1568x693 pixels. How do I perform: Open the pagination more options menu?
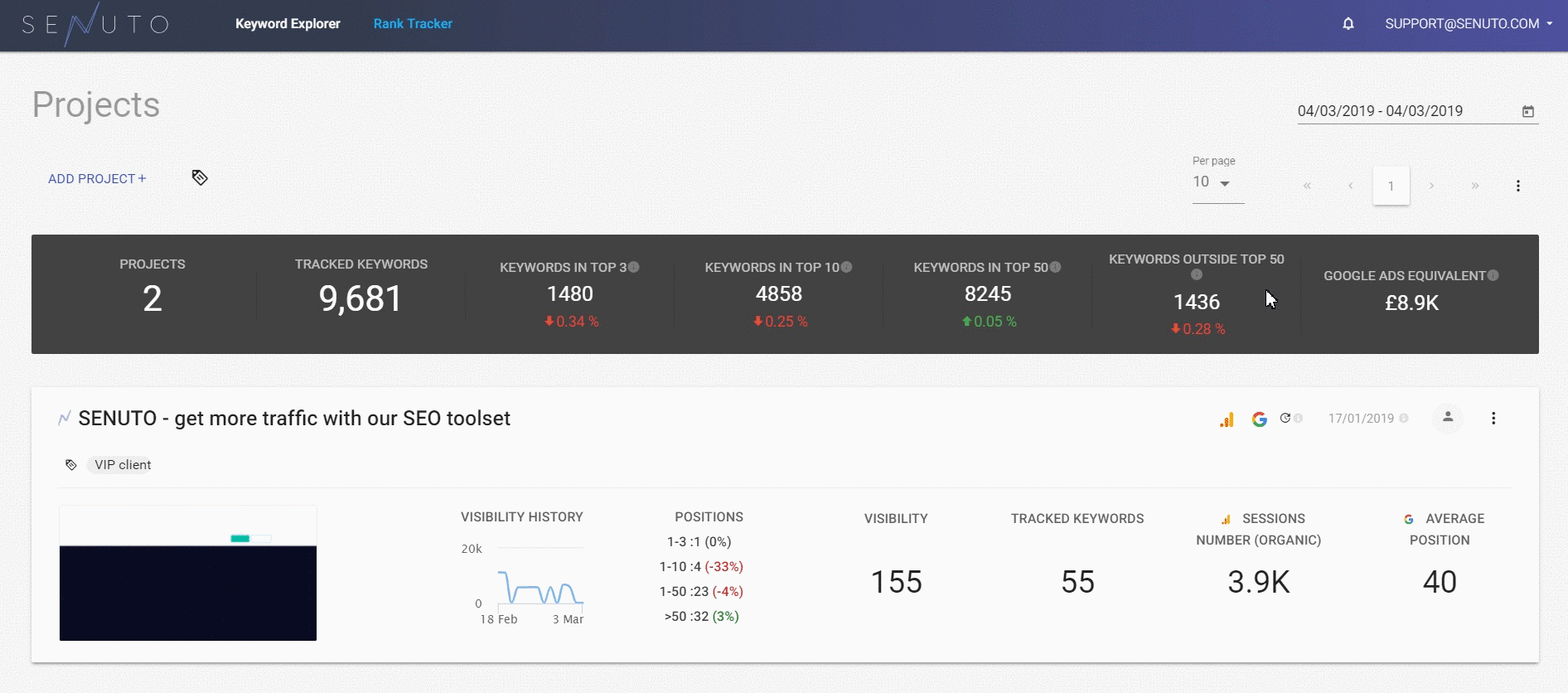1518,186
